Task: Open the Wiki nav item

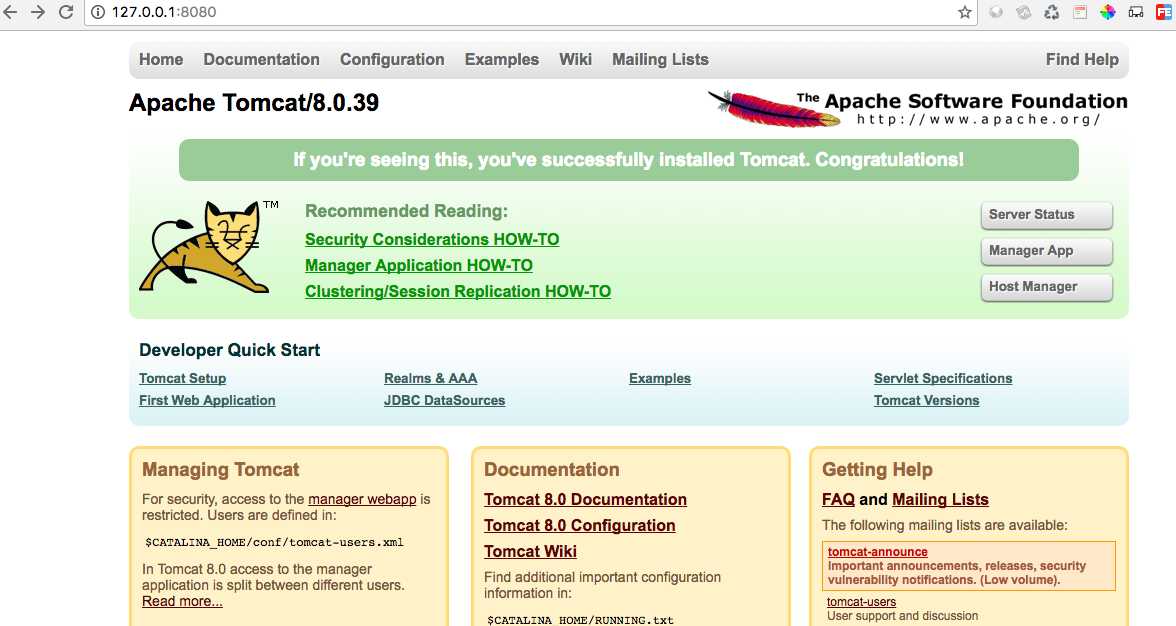Action: tap(575, 59)
